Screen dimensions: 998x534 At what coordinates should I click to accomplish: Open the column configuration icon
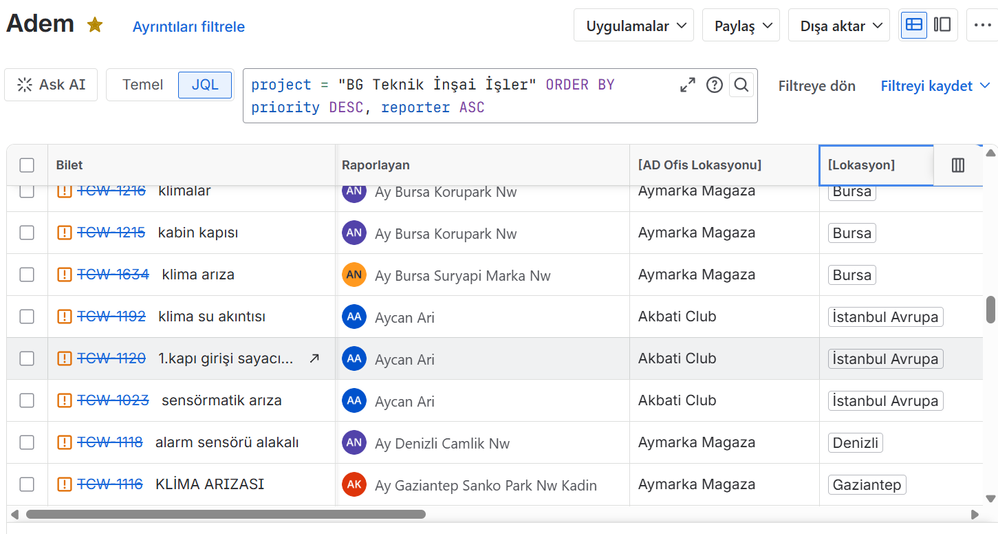(x=958, y=165)
